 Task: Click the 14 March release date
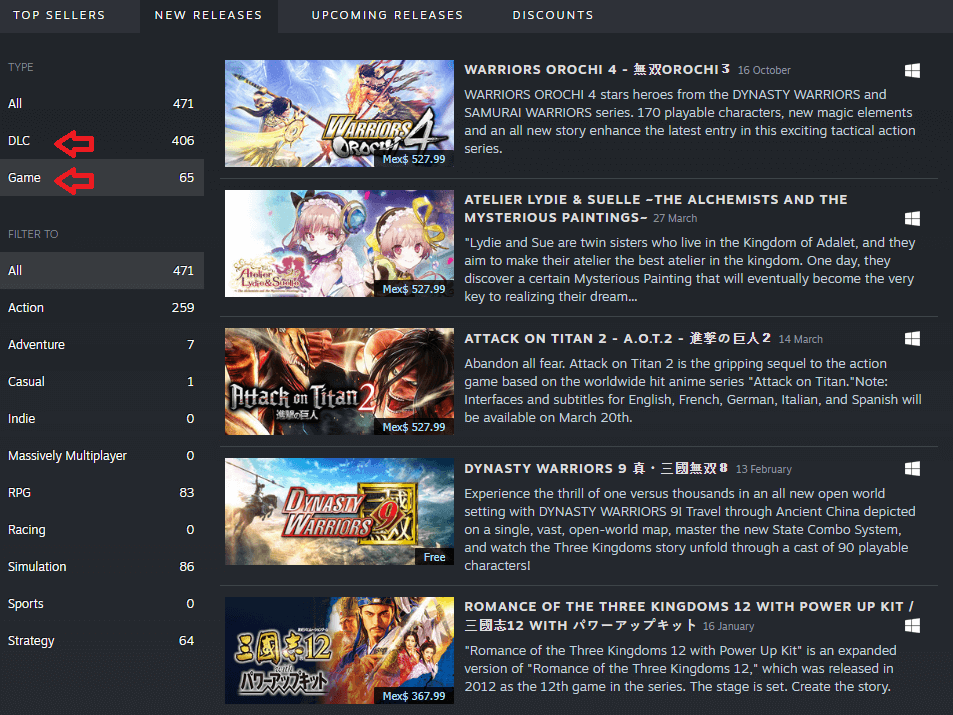click(x=800, y=339)
